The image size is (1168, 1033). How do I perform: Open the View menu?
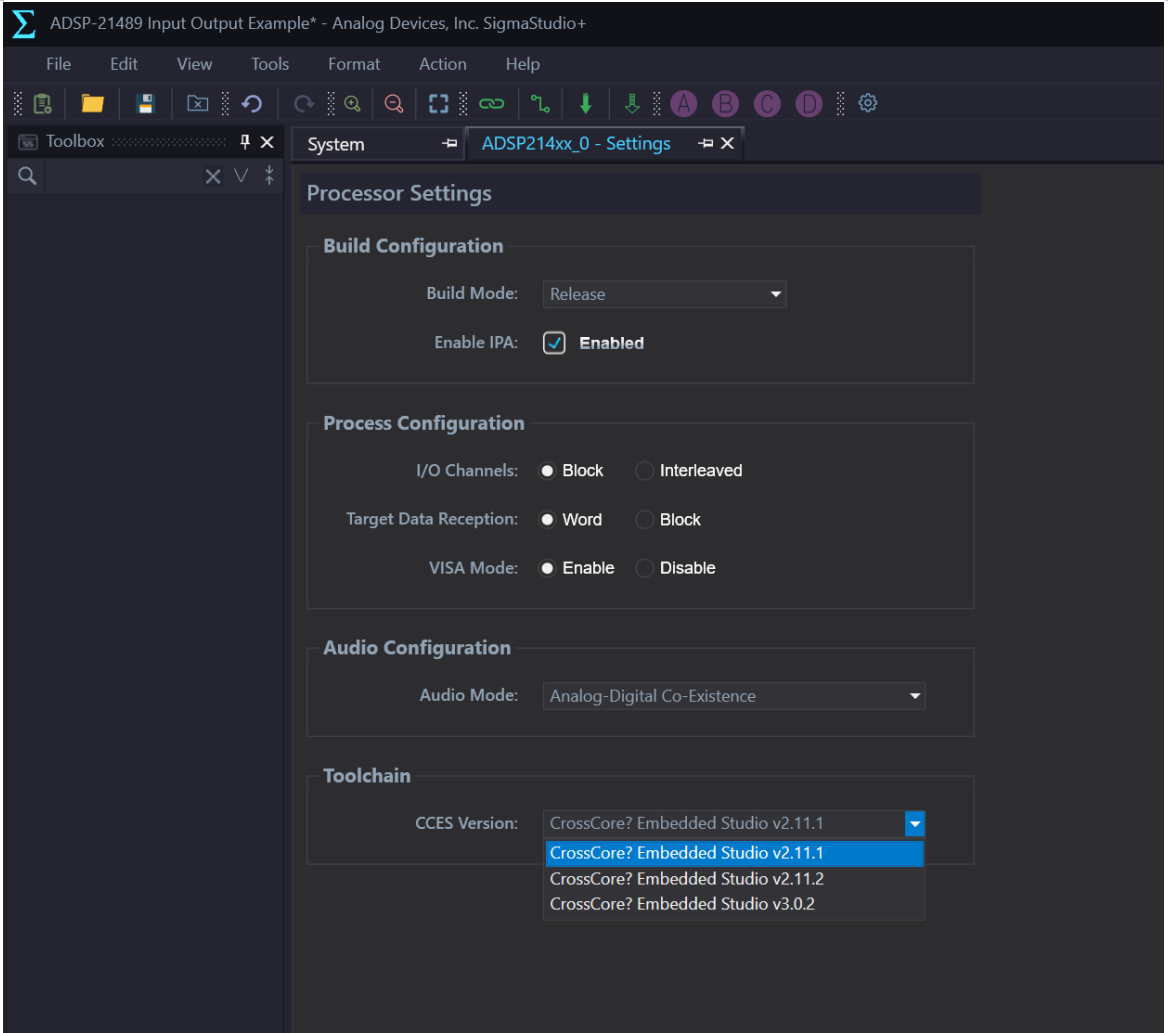pos(194,64)
